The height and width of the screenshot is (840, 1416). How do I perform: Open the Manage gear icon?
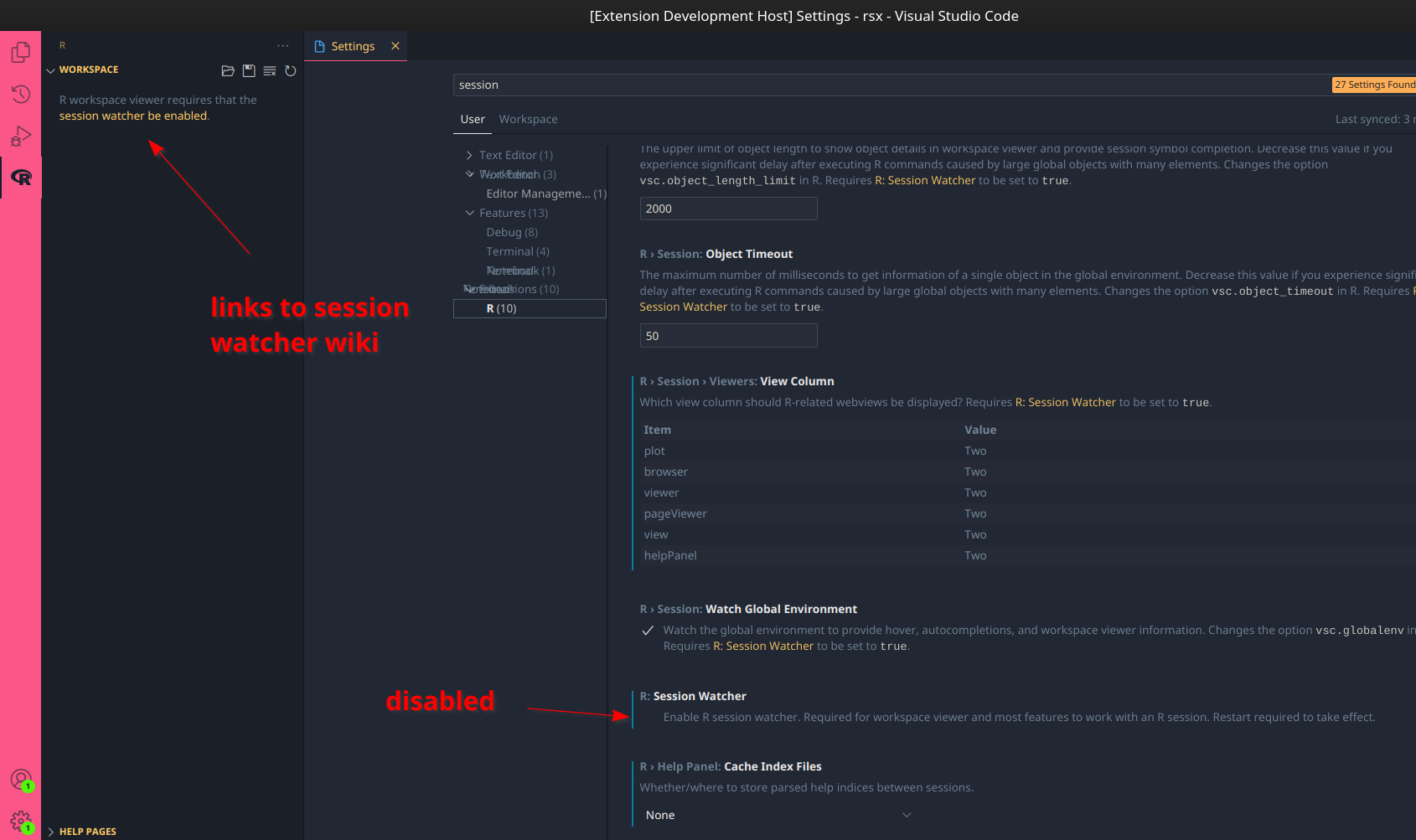(21, 821)
